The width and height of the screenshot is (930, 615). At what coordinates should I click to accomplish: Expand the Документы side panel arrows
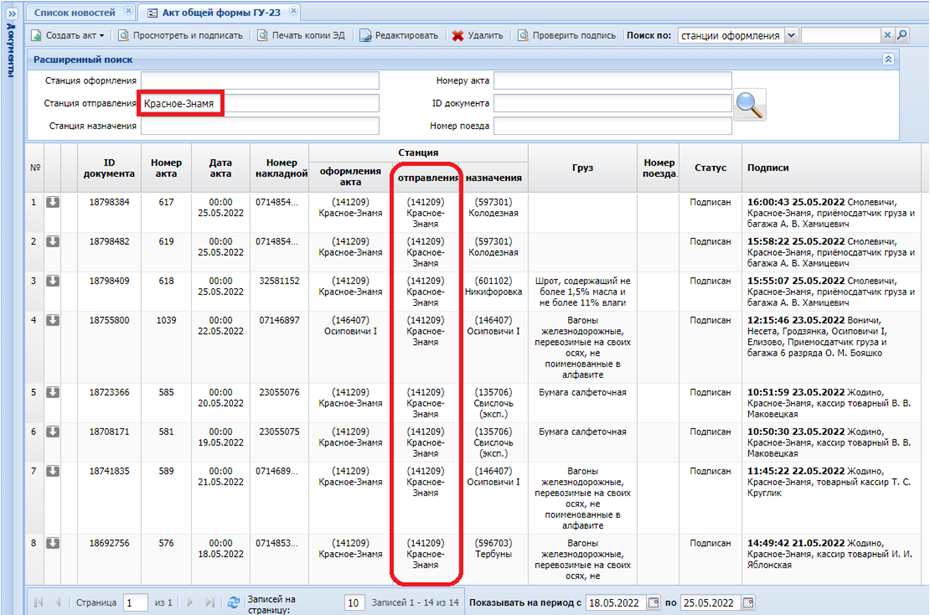point(12,13)
